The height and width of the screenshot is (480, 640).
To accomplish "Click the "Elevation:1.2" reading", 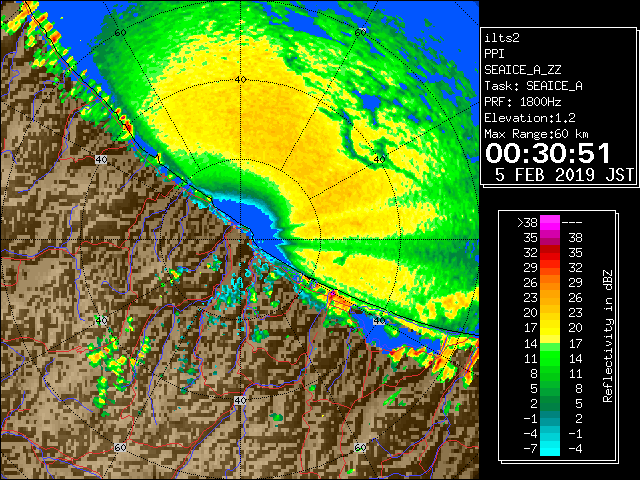I will [x=530, y=118].
